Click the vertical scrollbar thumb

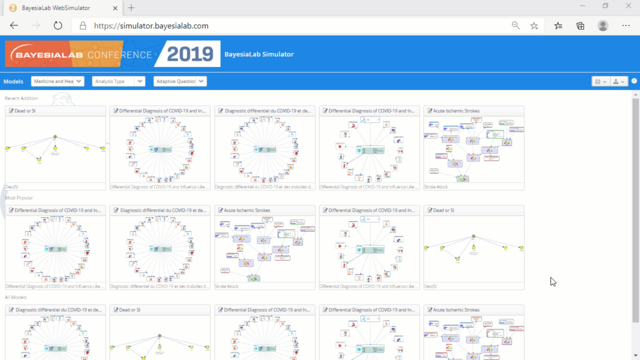tap(636, 210)
